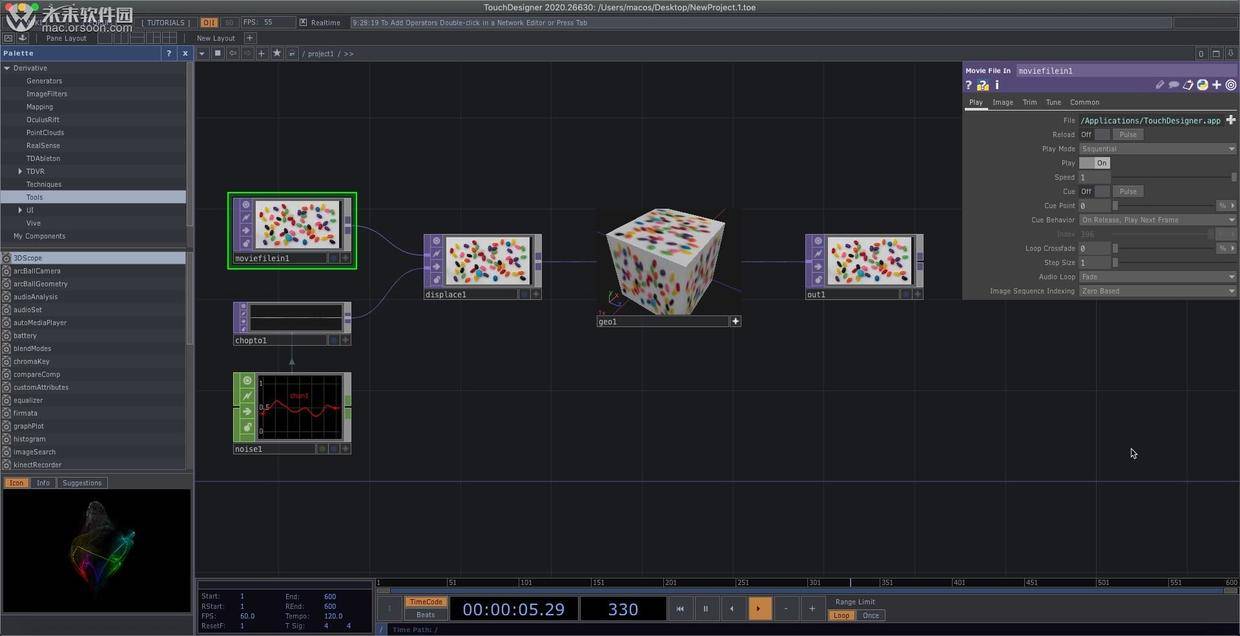Switch to the Image parameter tab

1002,101
